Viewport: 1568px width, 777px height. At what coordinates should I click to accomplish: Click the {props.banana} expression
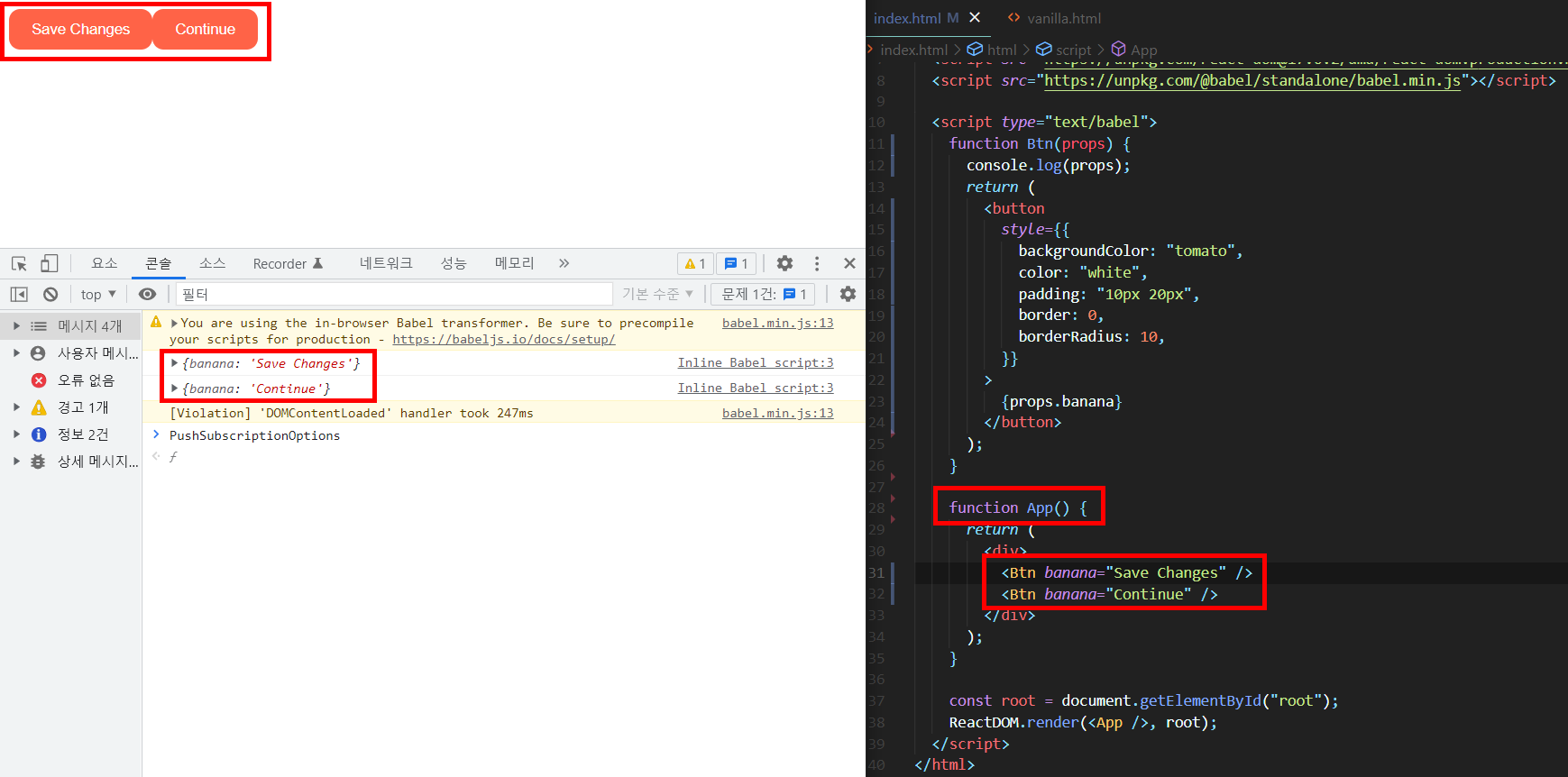click(1061, 401)
